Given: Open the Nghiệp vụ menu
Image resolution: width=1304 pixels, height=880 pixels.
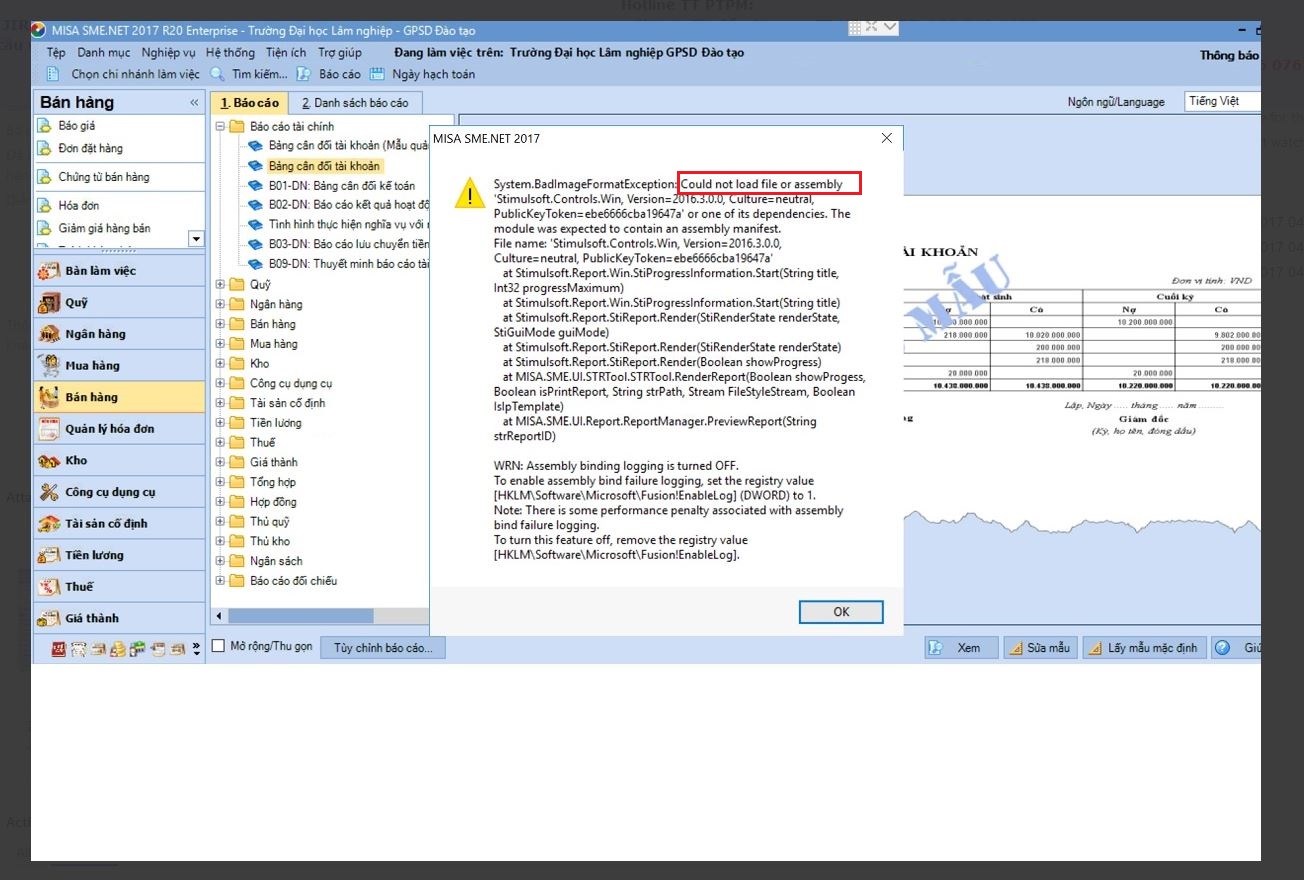Looking at the screenshot, I should pos(169,53).
